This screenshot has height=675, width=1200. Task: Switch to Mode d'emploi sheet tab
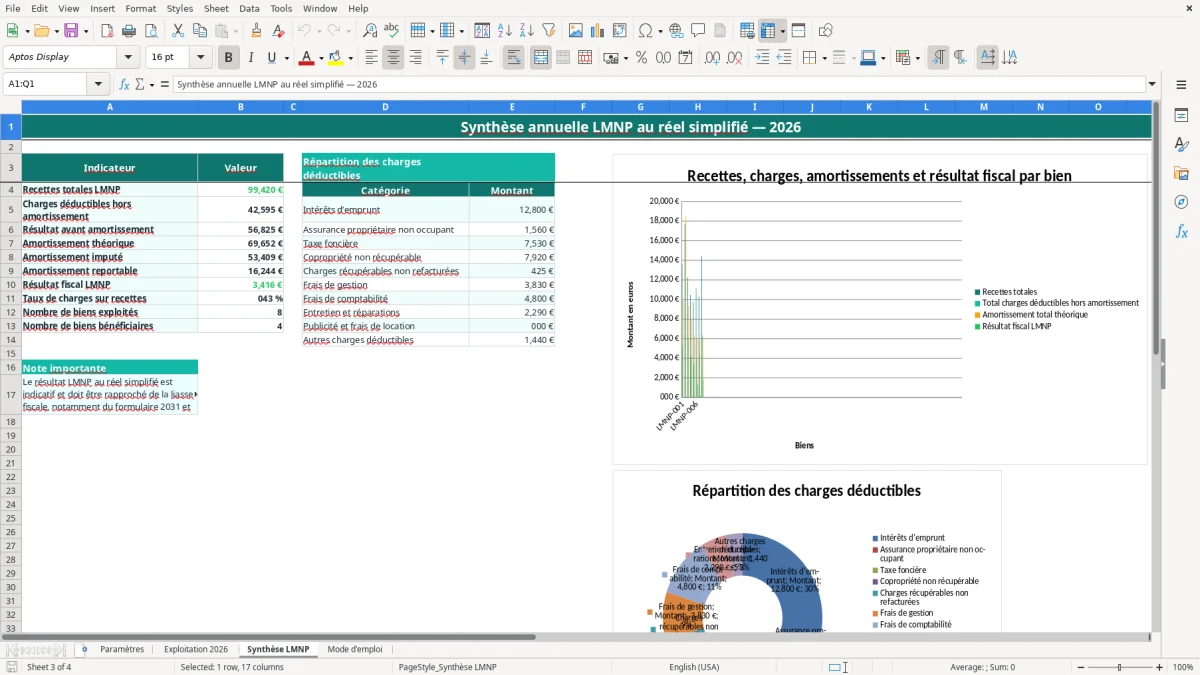coord(355,650)
